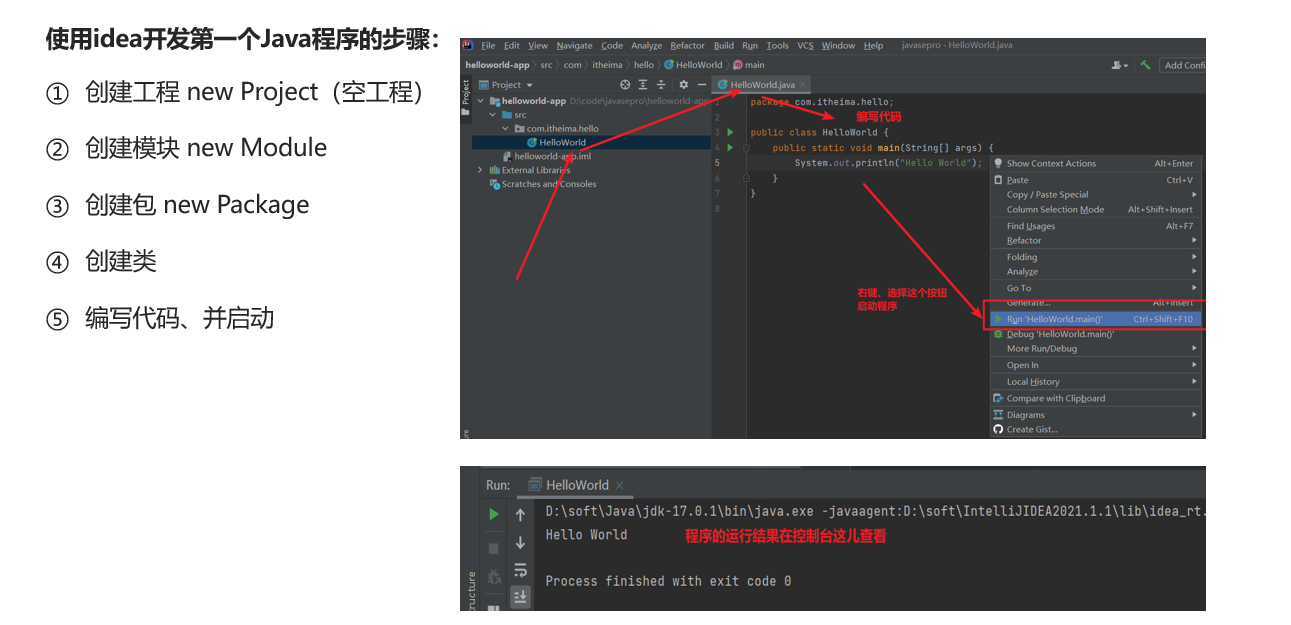The height and width of the screenshot is (625, 1291).
Task: Choose Paste from context menu
Action: pos(1095,180)
